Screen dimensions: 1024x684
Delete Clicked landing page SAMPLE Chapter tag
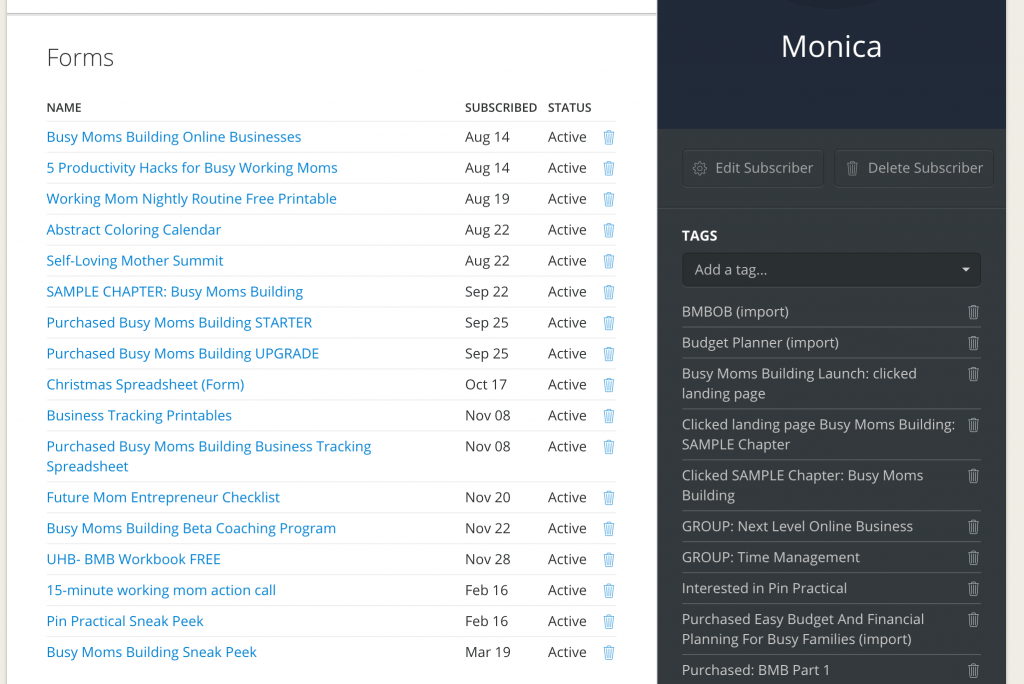pyautogui.click(x=973, y=425)
